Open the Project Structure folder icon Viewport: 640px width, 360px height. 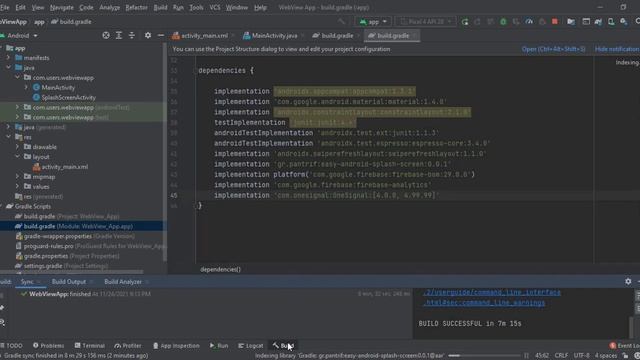(571, 22)
